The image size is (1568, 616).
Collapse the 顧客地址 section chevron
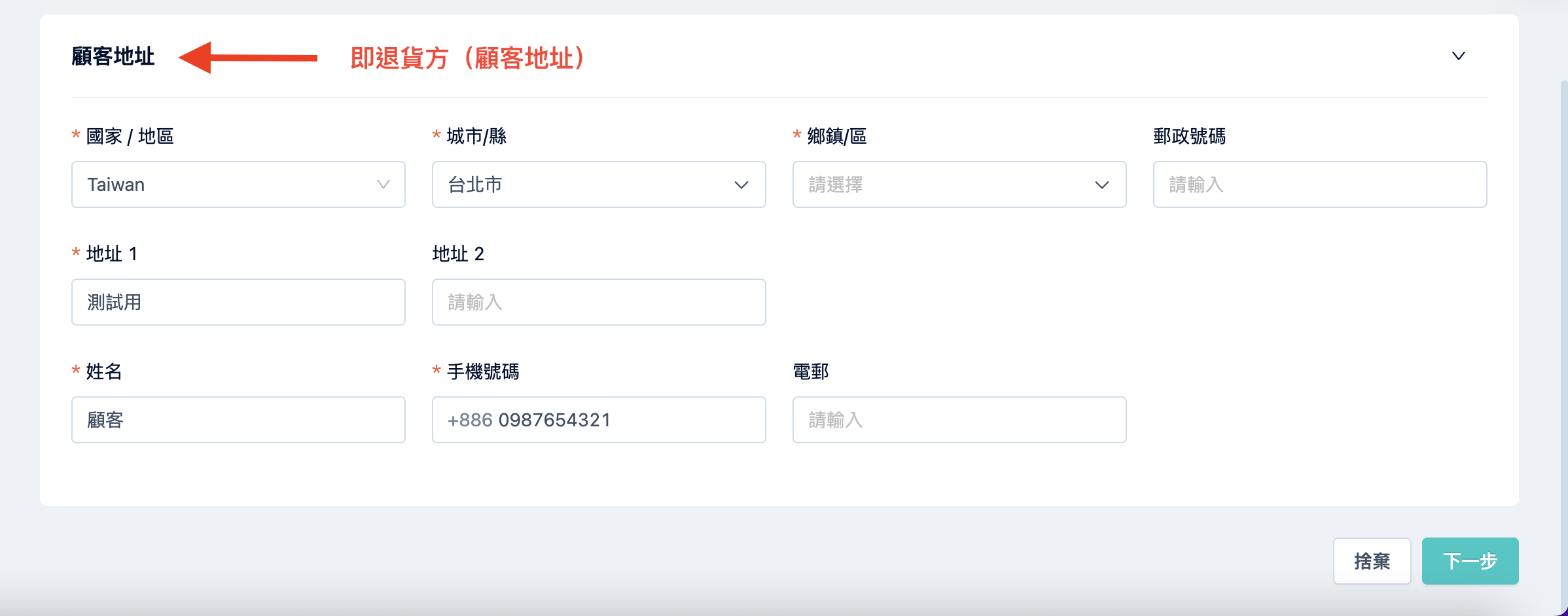point(1458,56)
